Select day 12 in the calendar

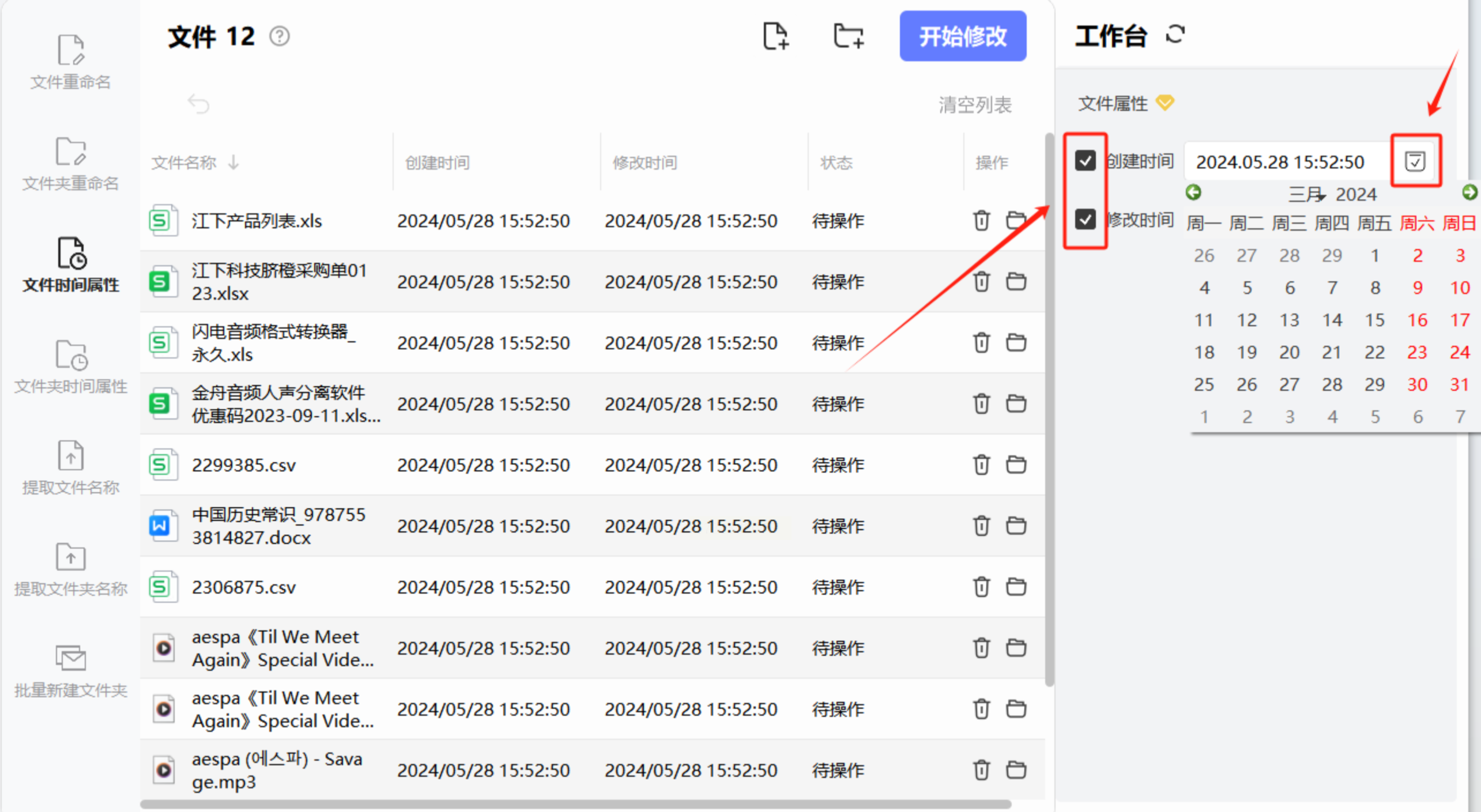point(1247,320)
